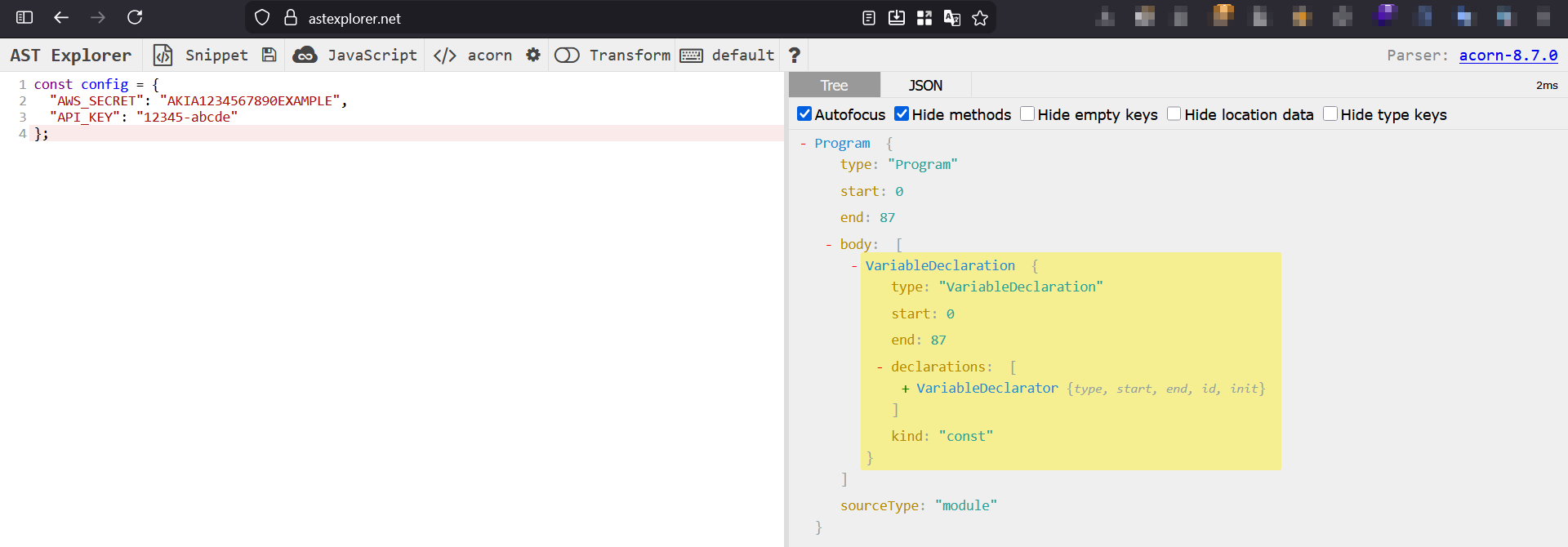Enable Hide location data checkbox

coord(1174,114)
